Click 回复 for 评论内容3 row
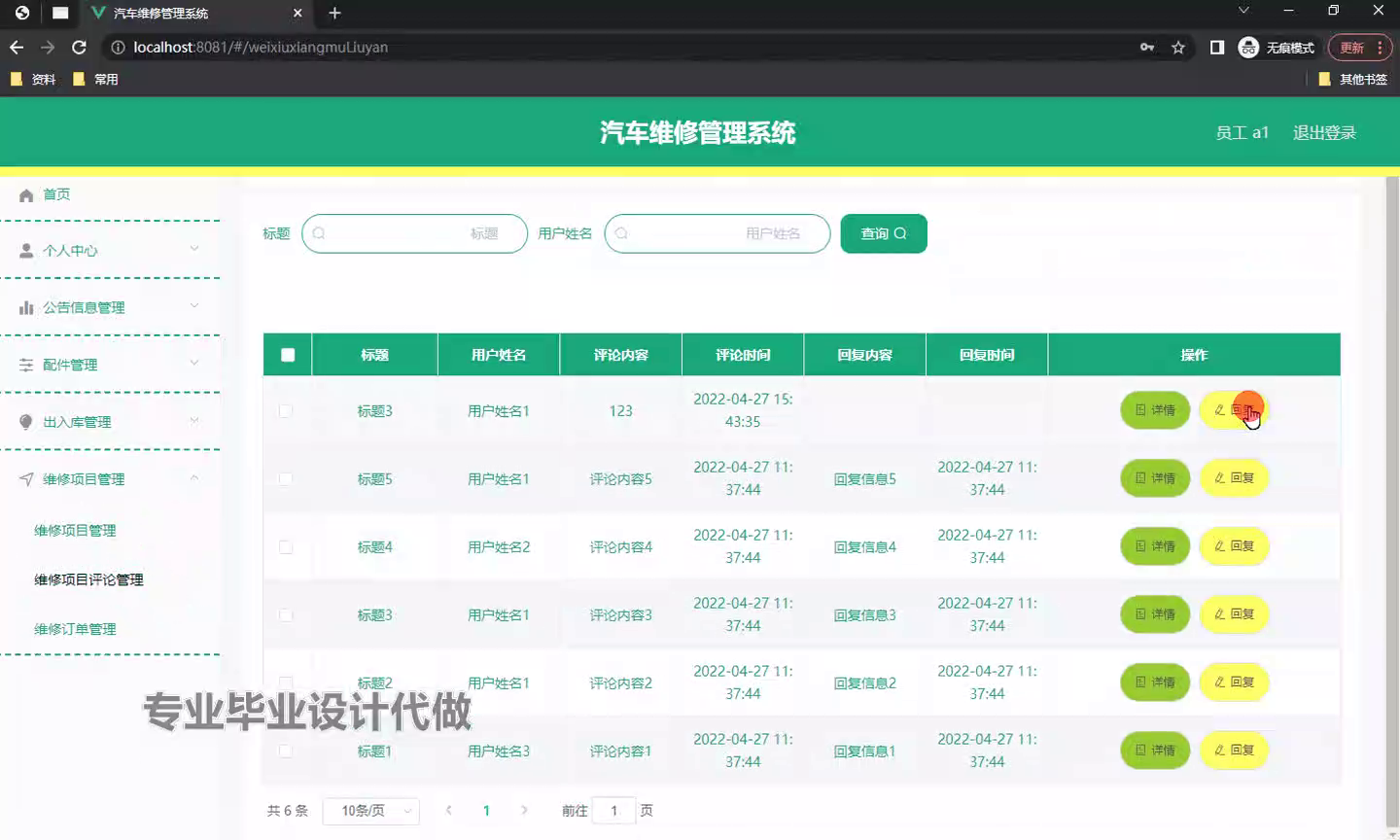 [x=1234, y=614]
